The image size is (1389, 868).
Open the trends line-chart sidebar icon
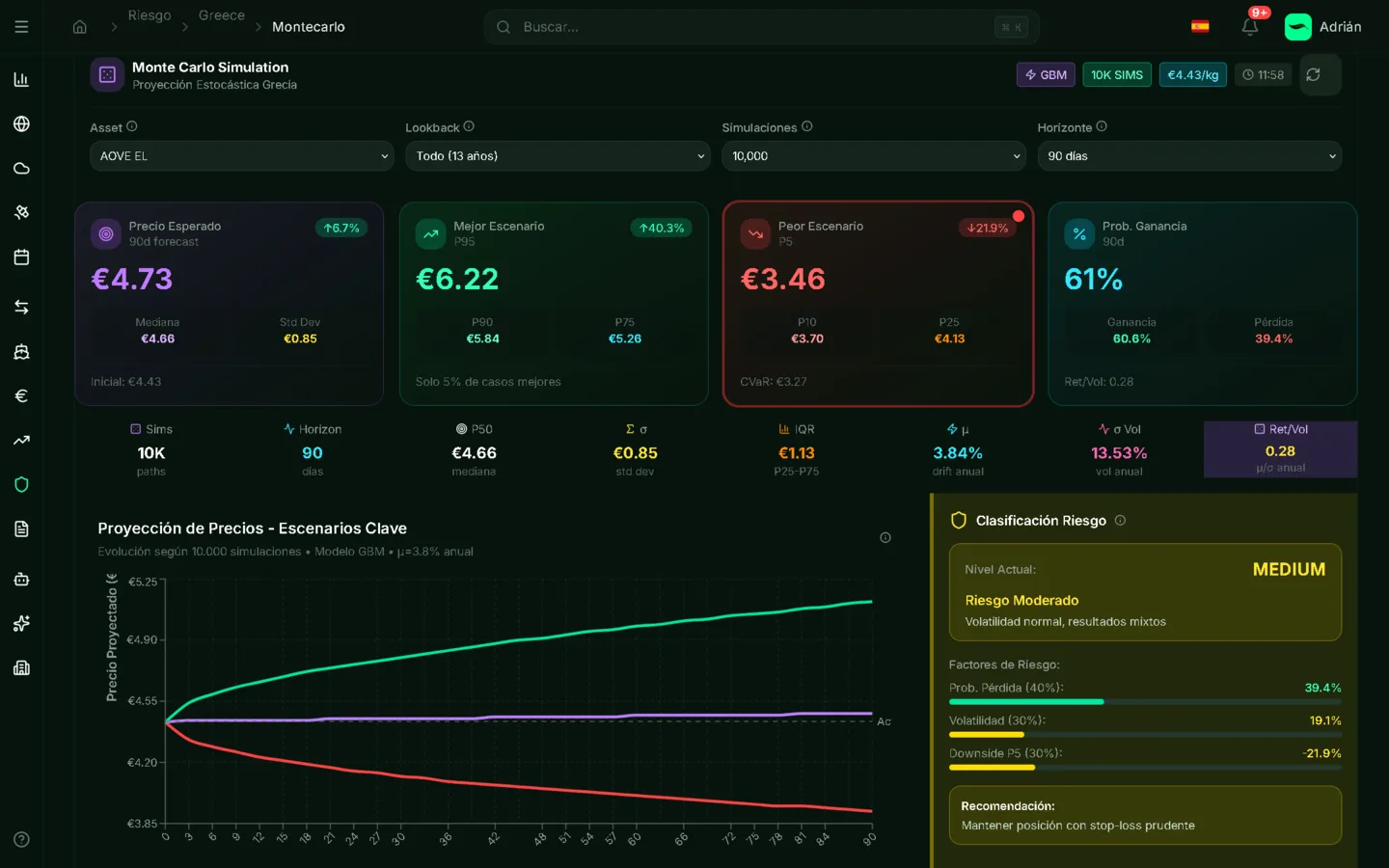[x=21, y=440]
